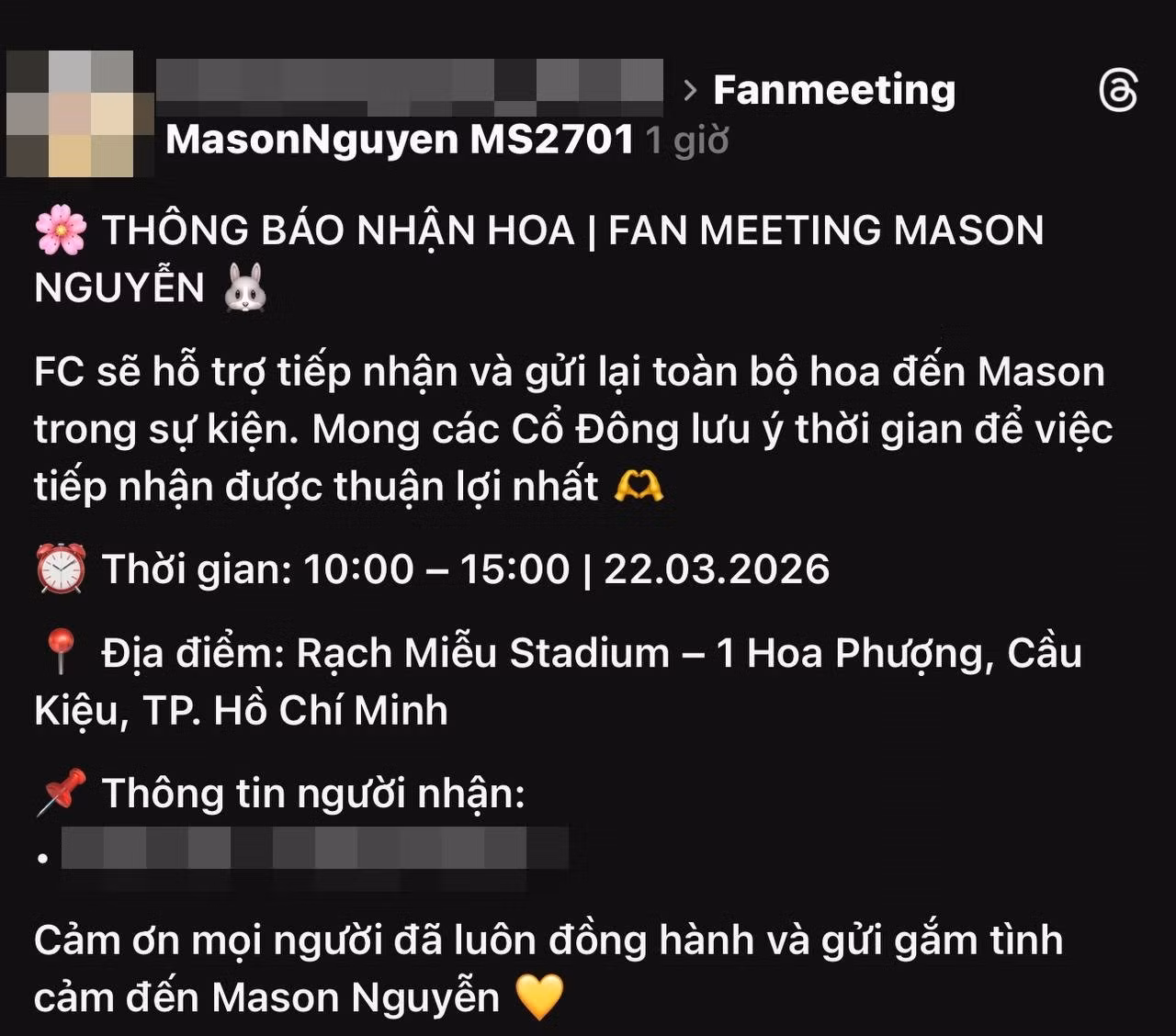Viewport: 1176px width, 1036px height.
Task: Open the Fanmeeting topic tag
Action: [834, 90]
